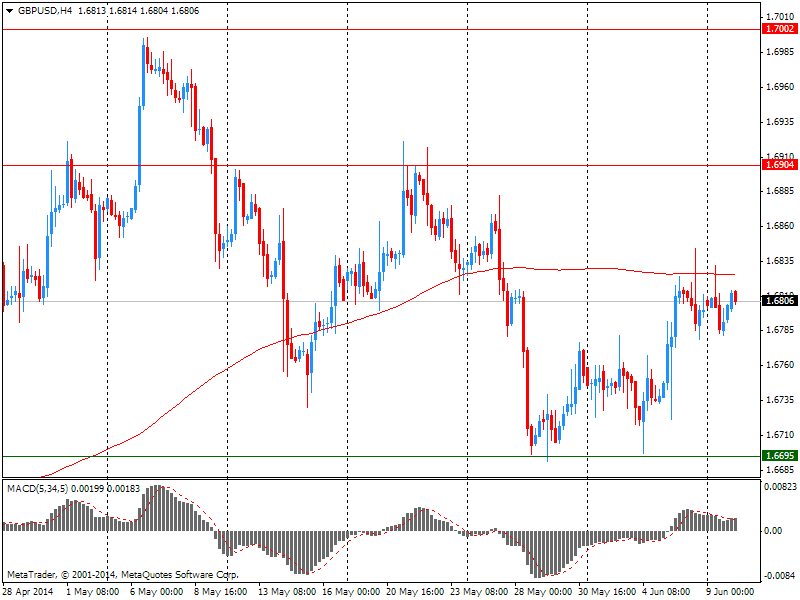Click the 6 May 00:00 time label

click(157, 592)
